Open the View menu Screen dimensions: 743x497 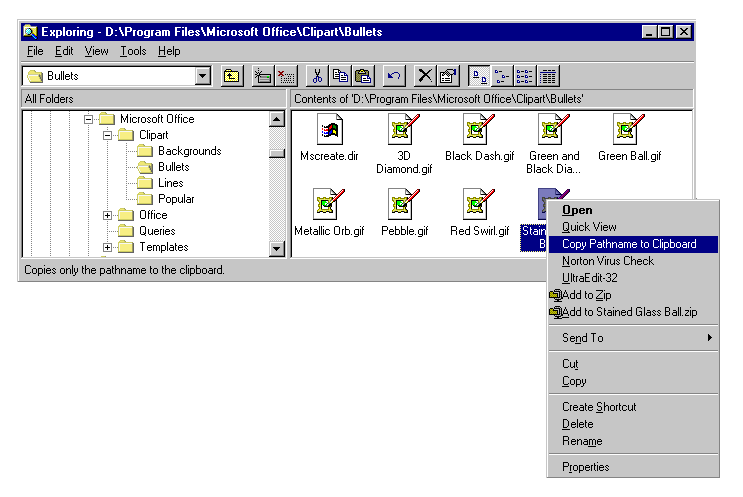click(x=96, y=51)
